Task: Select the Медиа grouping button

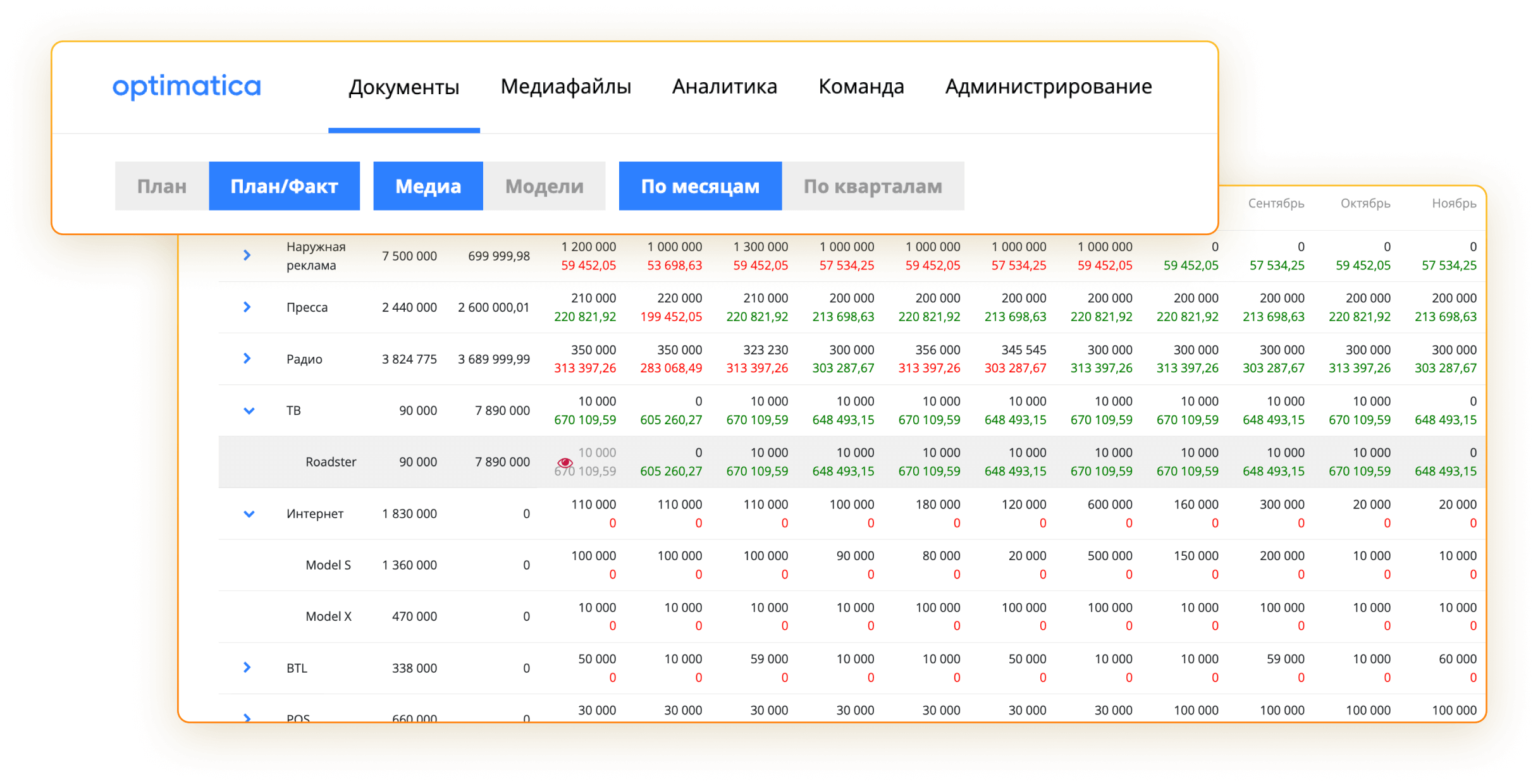Action: click(x=428, y=187)
